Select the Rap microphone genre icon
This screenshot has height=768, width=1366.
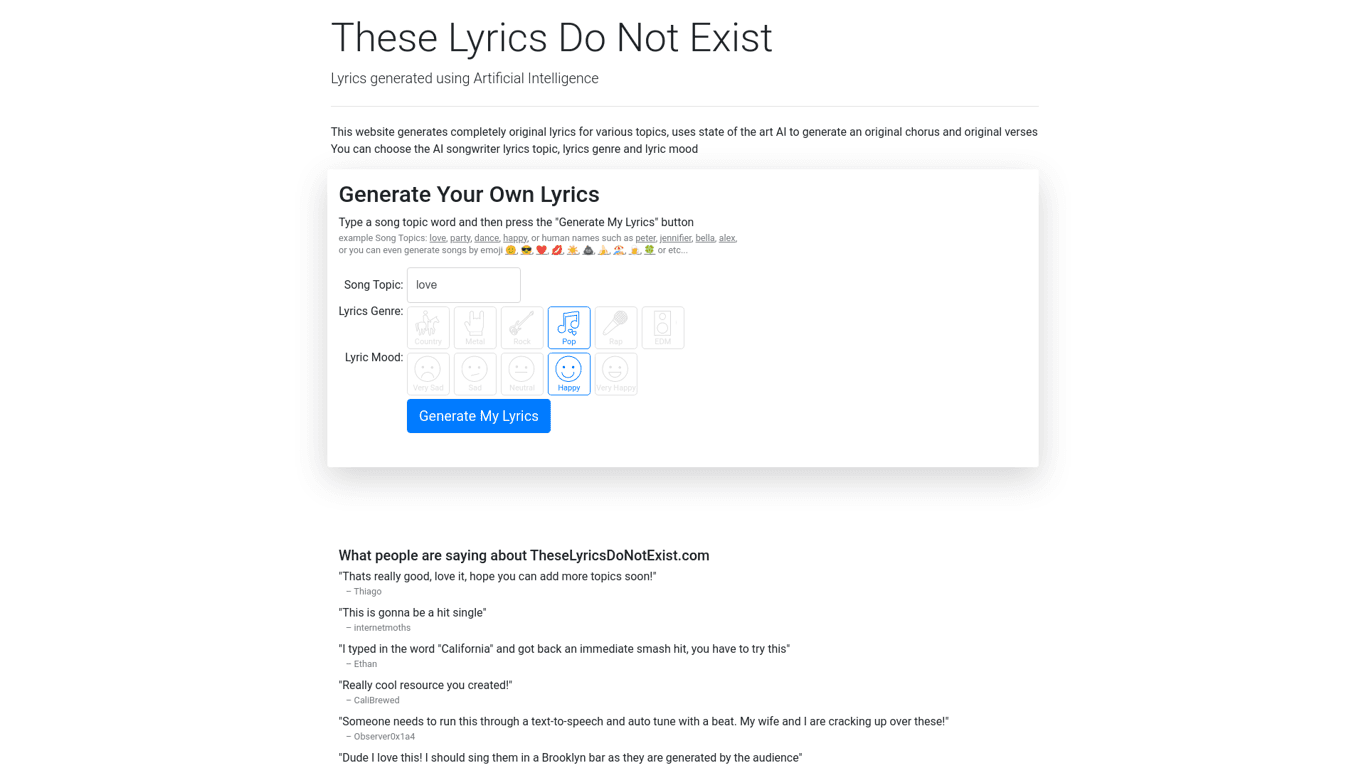616,327
